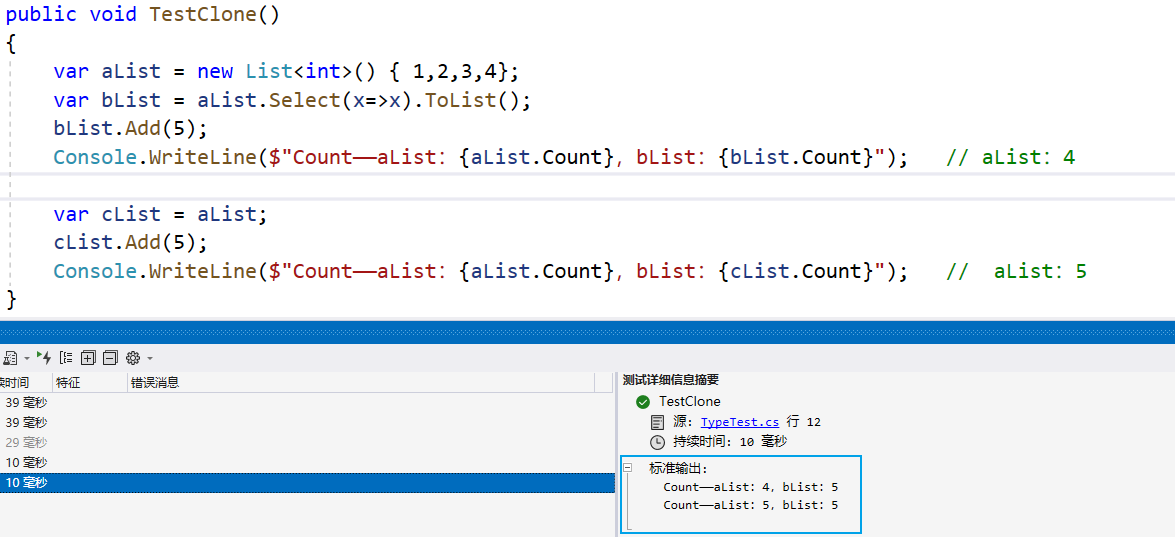1175x537 pixels.
Task: Open the TypeTest.cs source link
Action: click(739, 422)
